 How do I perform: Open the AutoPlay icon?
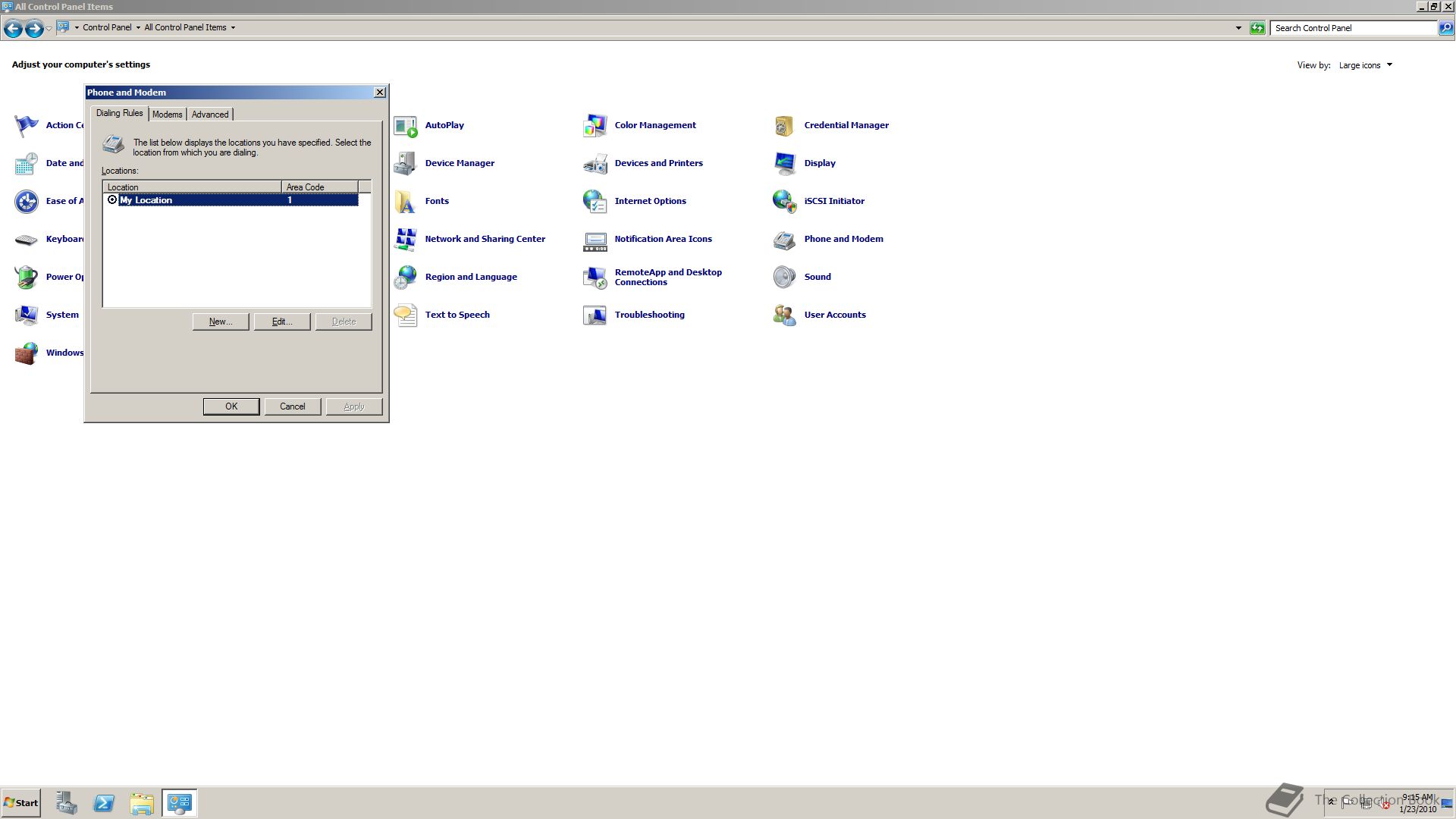point(406,126)
